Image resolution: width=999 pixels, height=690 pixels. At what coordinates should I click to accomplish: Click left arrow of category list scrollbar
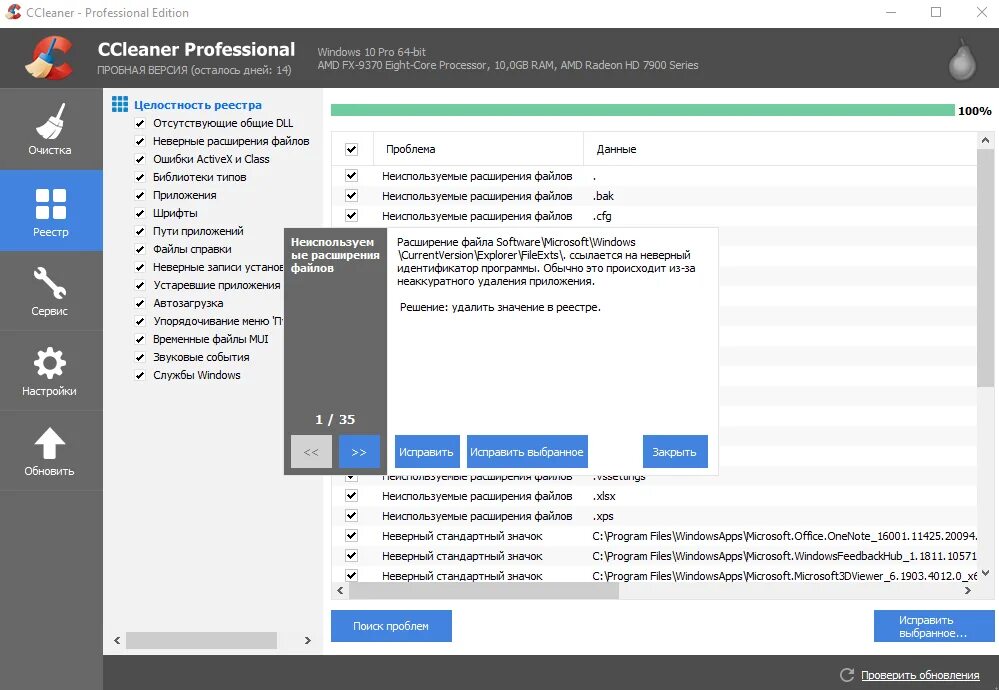click(117, 640)
